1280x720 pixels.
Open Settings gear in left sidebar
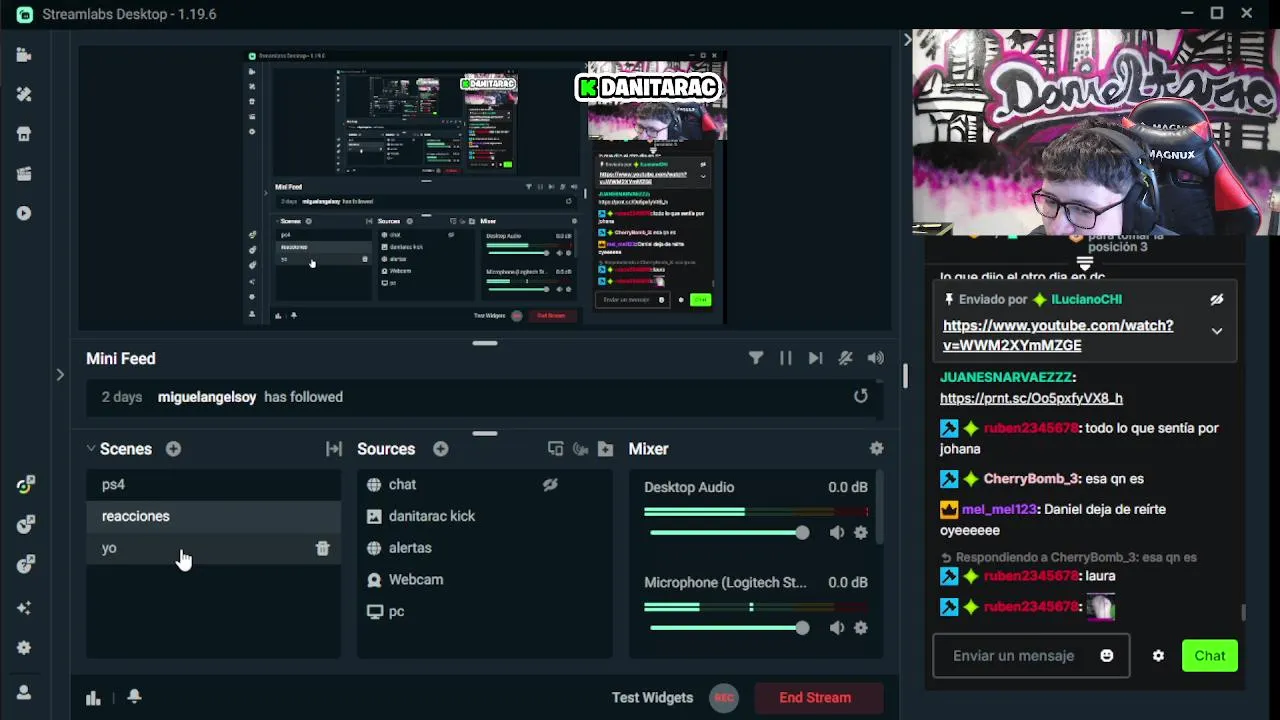pyautogui.click(x=24, y=648)
